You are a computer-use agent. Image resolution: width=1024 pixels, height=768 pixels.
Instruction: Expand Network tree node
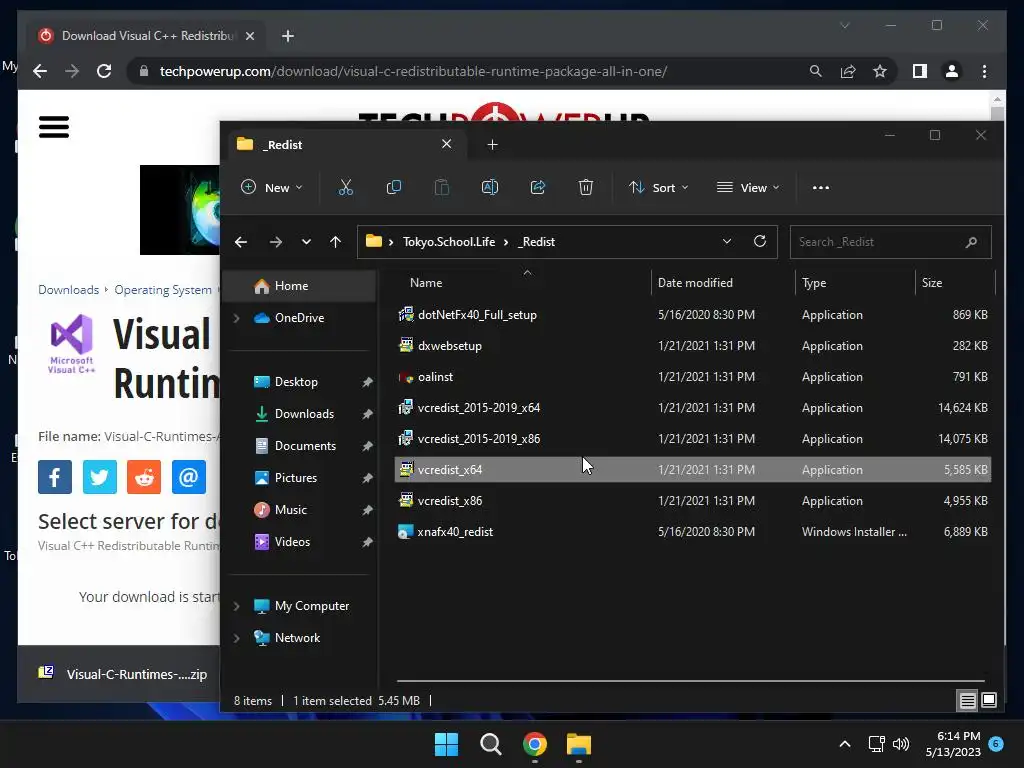[x=236, y=638]
